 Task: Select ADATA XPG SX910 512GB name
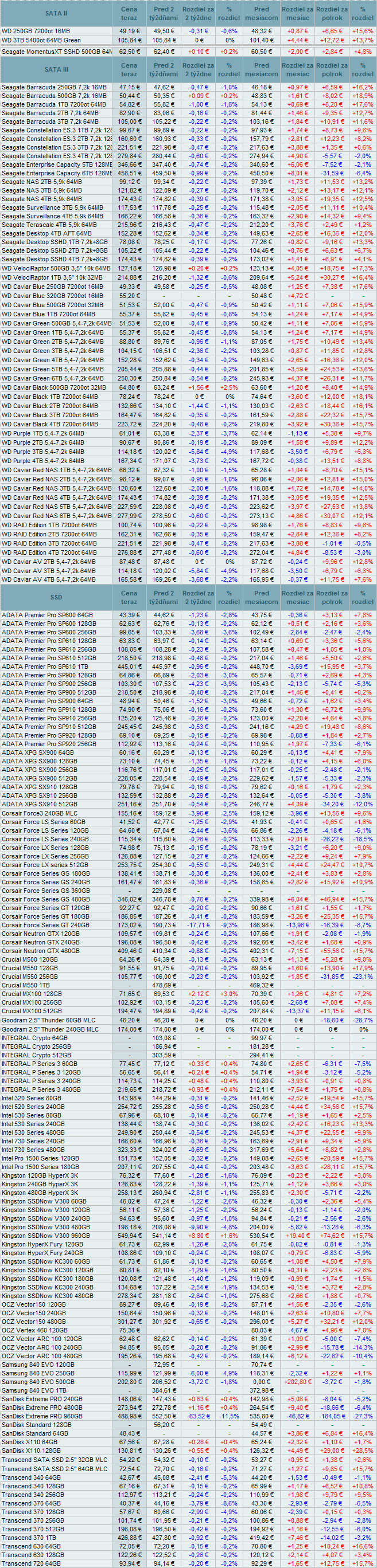[40, 804]
